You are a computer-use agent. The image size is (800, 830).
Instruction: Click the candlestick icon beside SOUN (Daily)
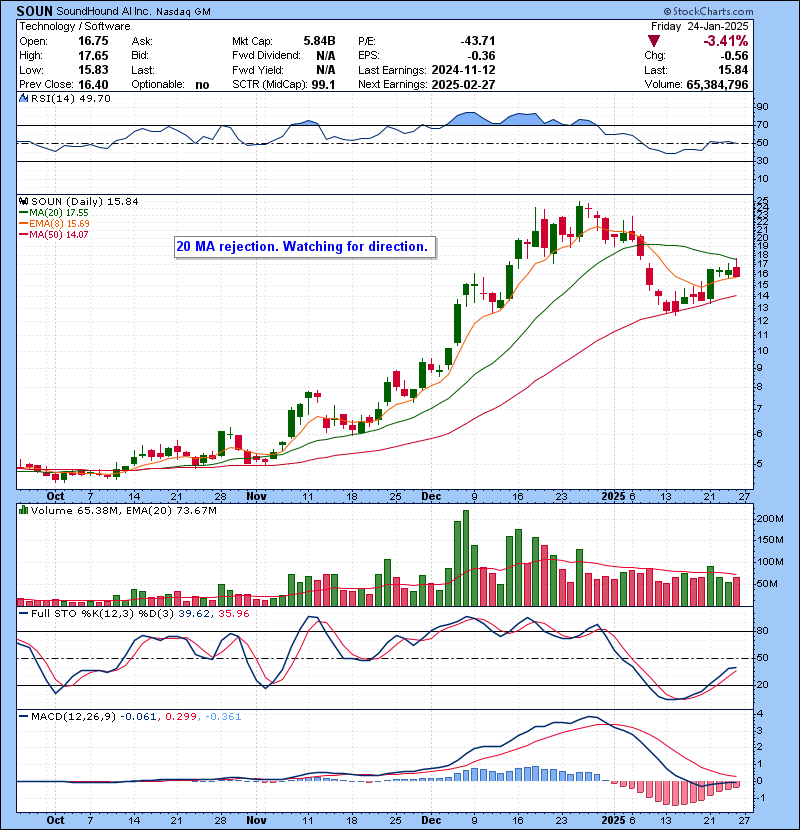23,201
